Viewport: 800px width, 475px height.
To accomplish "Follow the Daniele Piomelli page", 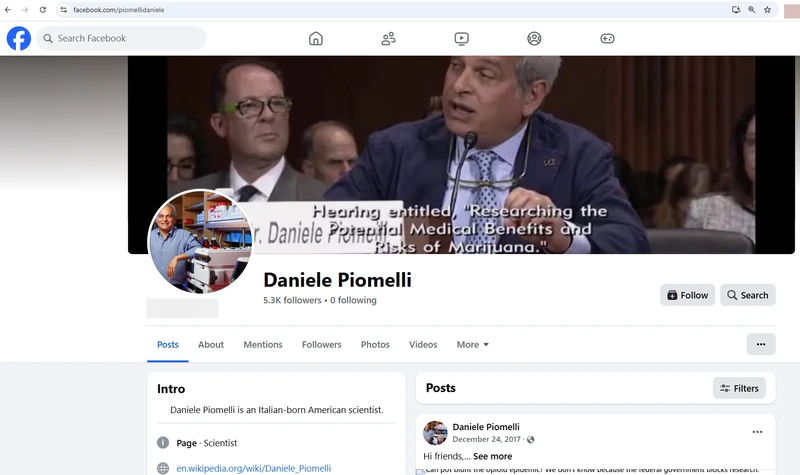I will [x=687, y=295].
